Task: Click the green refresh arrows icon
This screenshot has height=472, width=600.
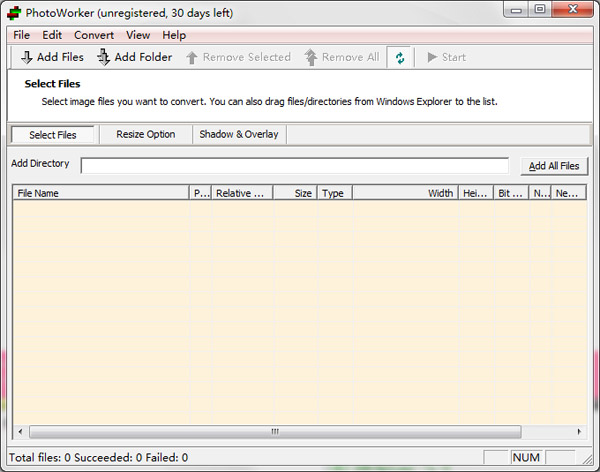Action: 400,58
